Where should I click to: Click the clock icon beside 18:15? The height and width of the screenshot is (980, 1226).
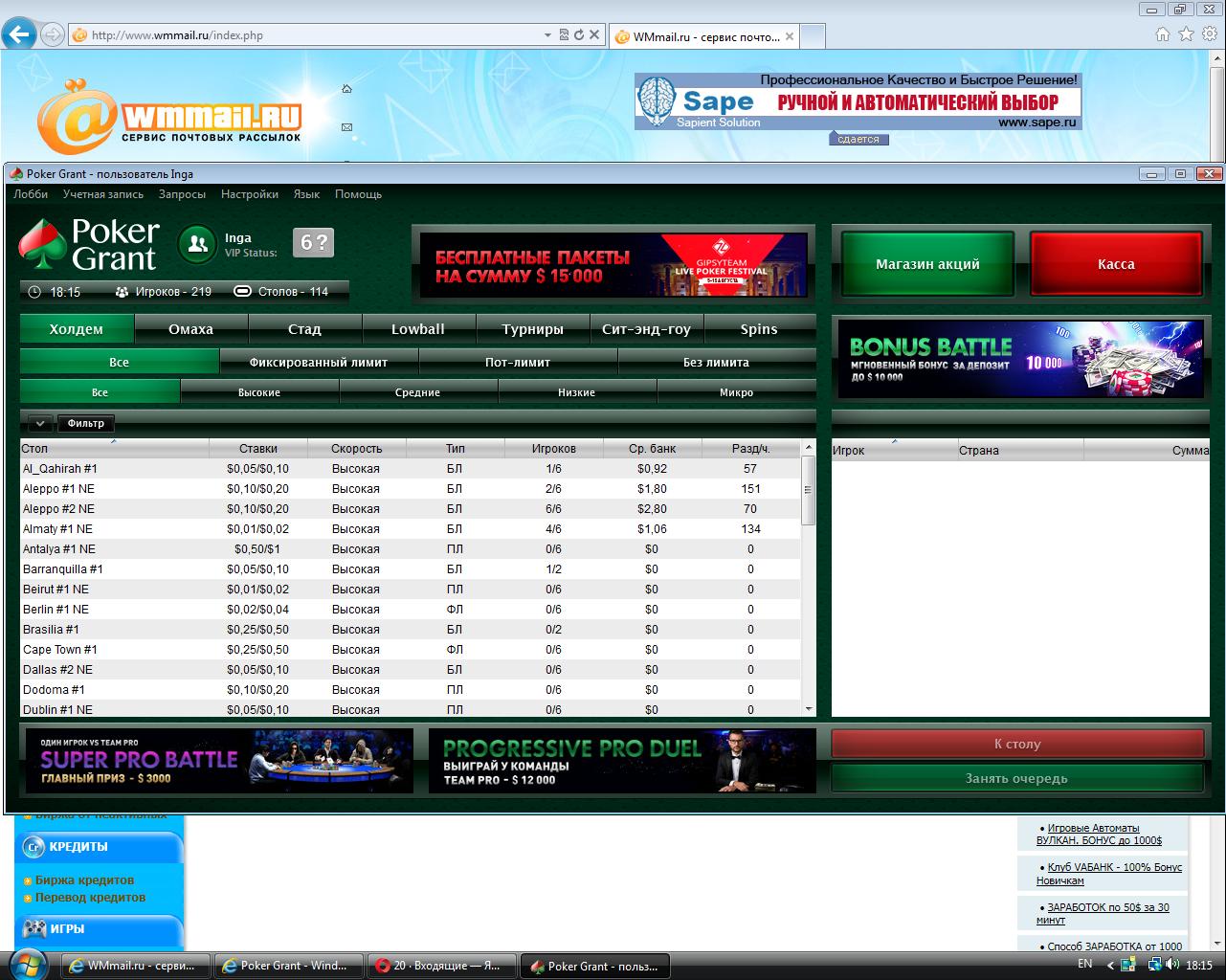click(35, 292)
